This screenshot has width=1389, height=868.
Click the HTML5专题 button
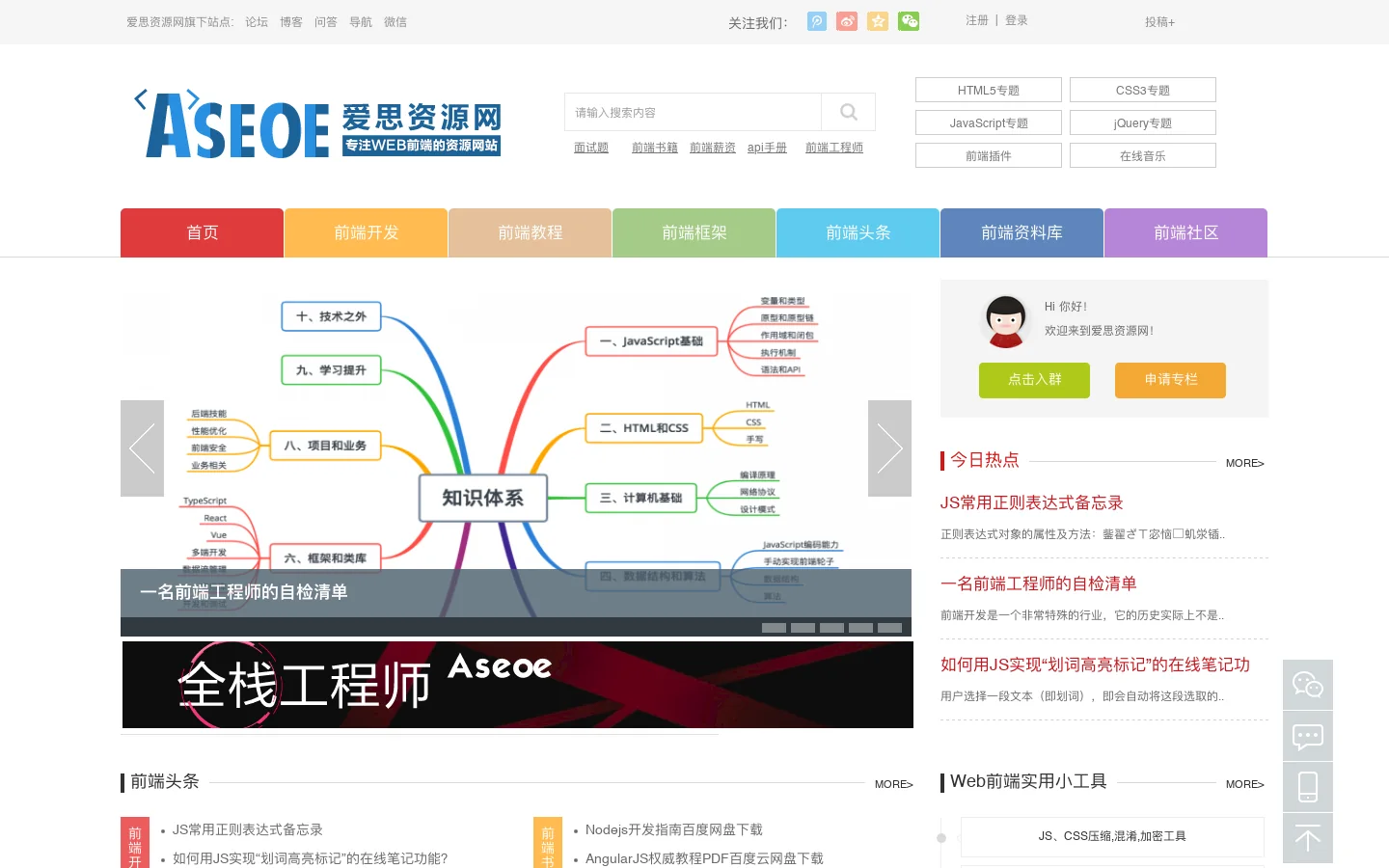click(x=989, y=90)
